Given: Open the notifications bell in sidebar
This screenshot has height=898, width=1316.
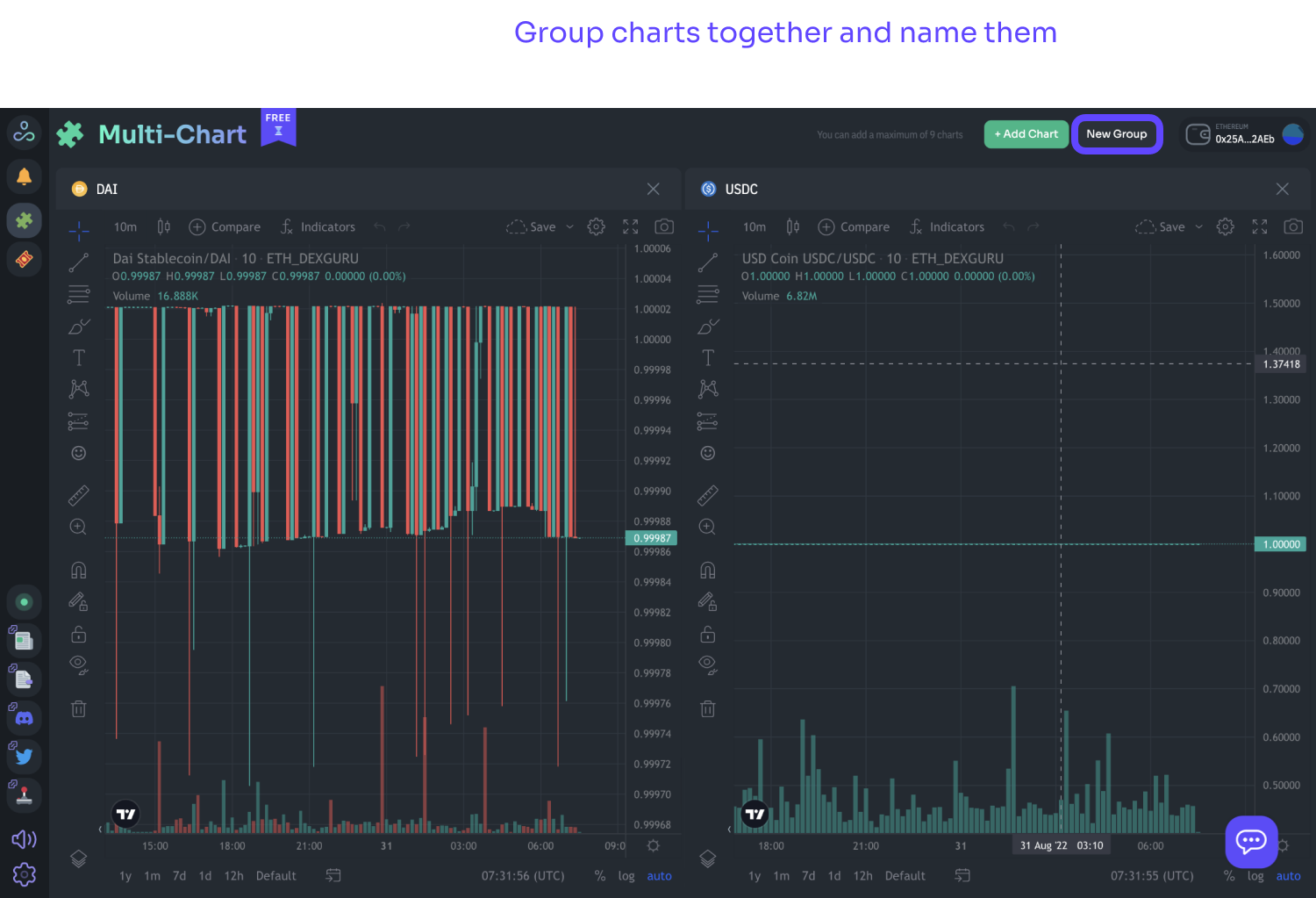Looking at the screenshot, I should [x=25, y=176].
